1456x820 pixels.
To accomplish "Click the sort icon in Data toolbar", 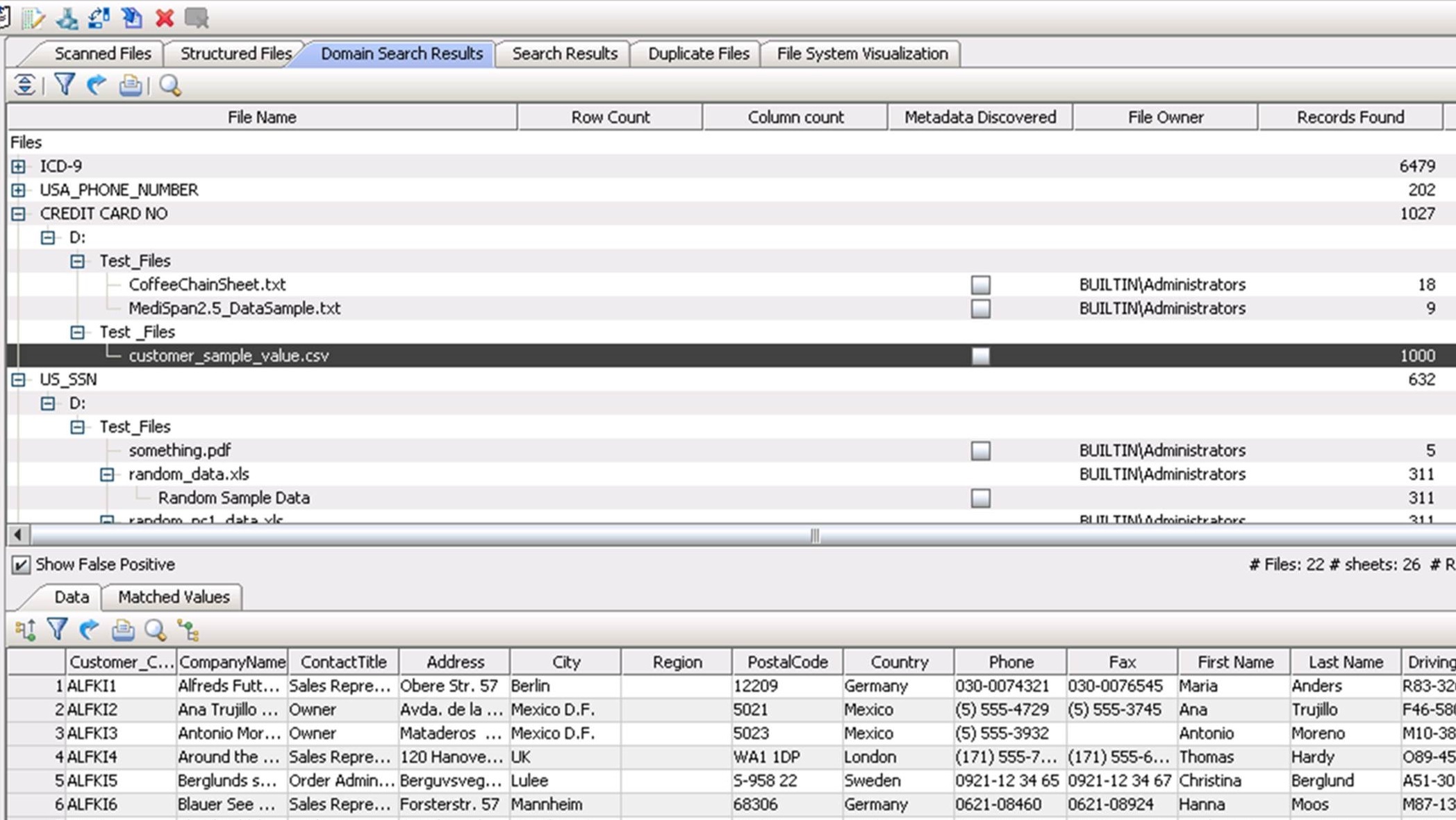I will 25,630.
